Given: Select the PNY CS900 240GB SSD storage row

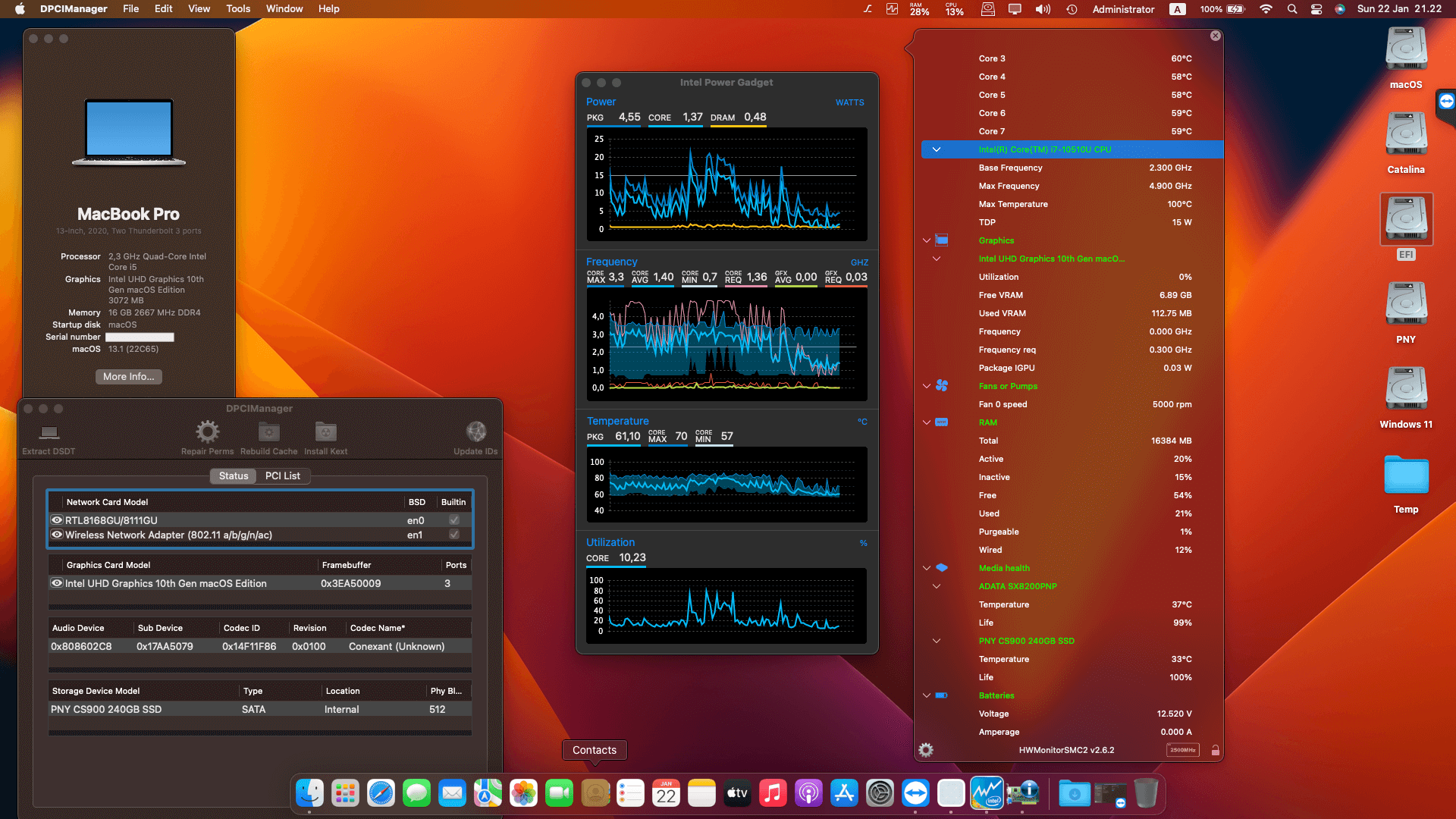Looking at the screenshot, I should pyautogui.click(x=259, y=709).
